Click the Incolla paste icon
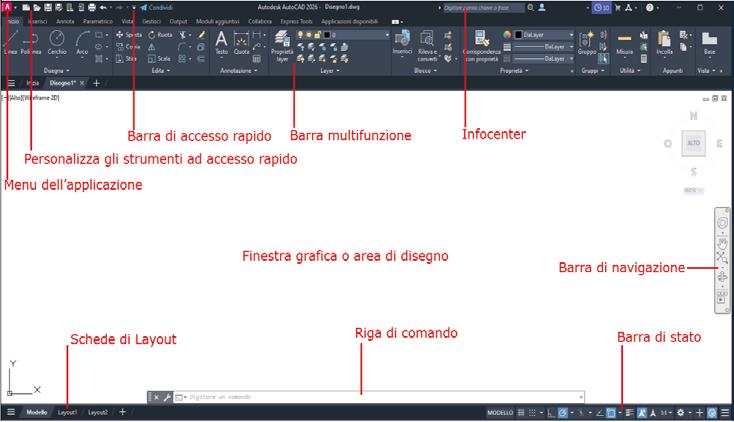The height and width of the screenshot is (422, 734). pyautogui.click(x=664, y=43)
